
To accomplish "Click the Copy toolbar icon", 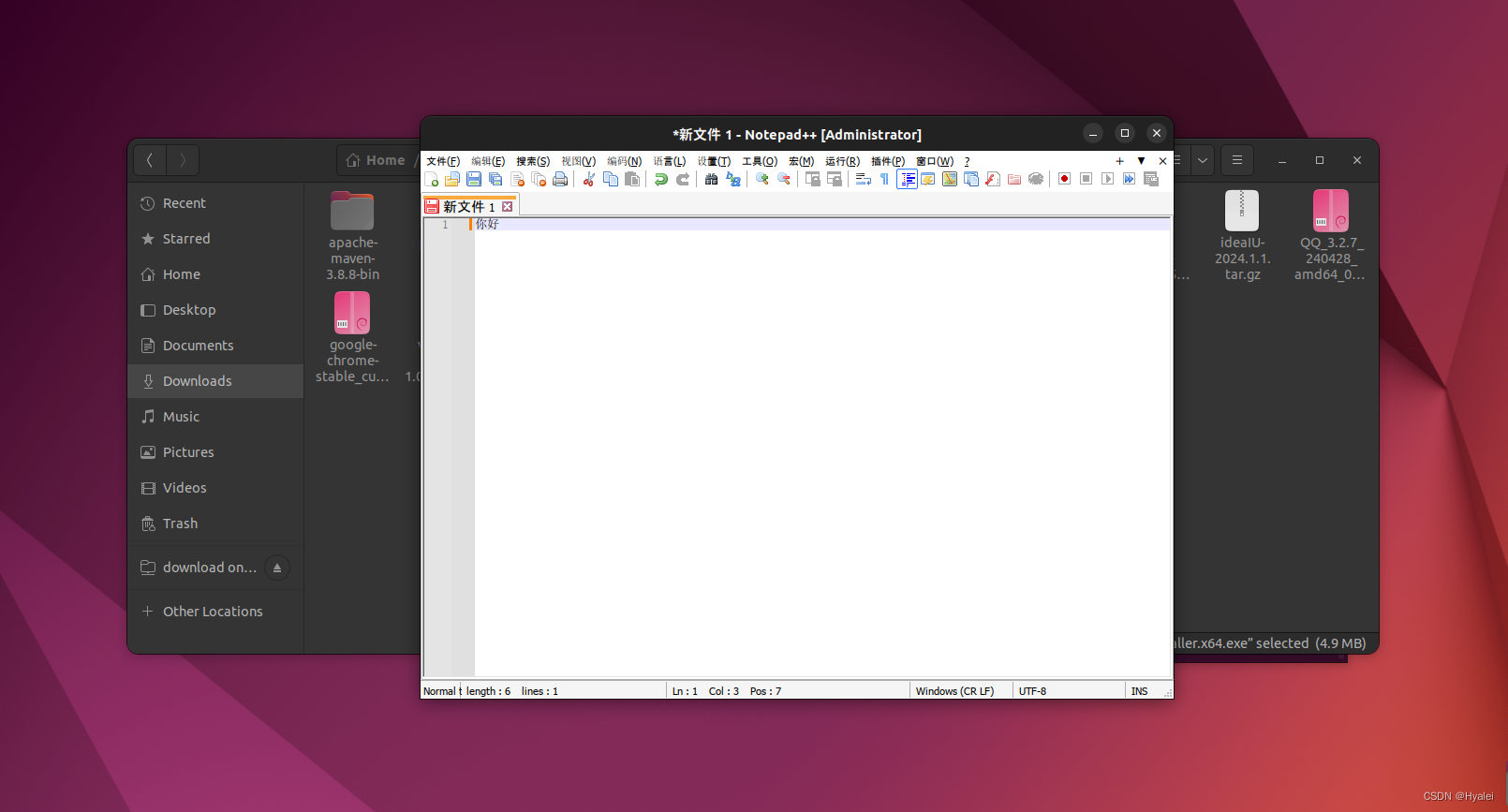I will click(x=611, y=179).
